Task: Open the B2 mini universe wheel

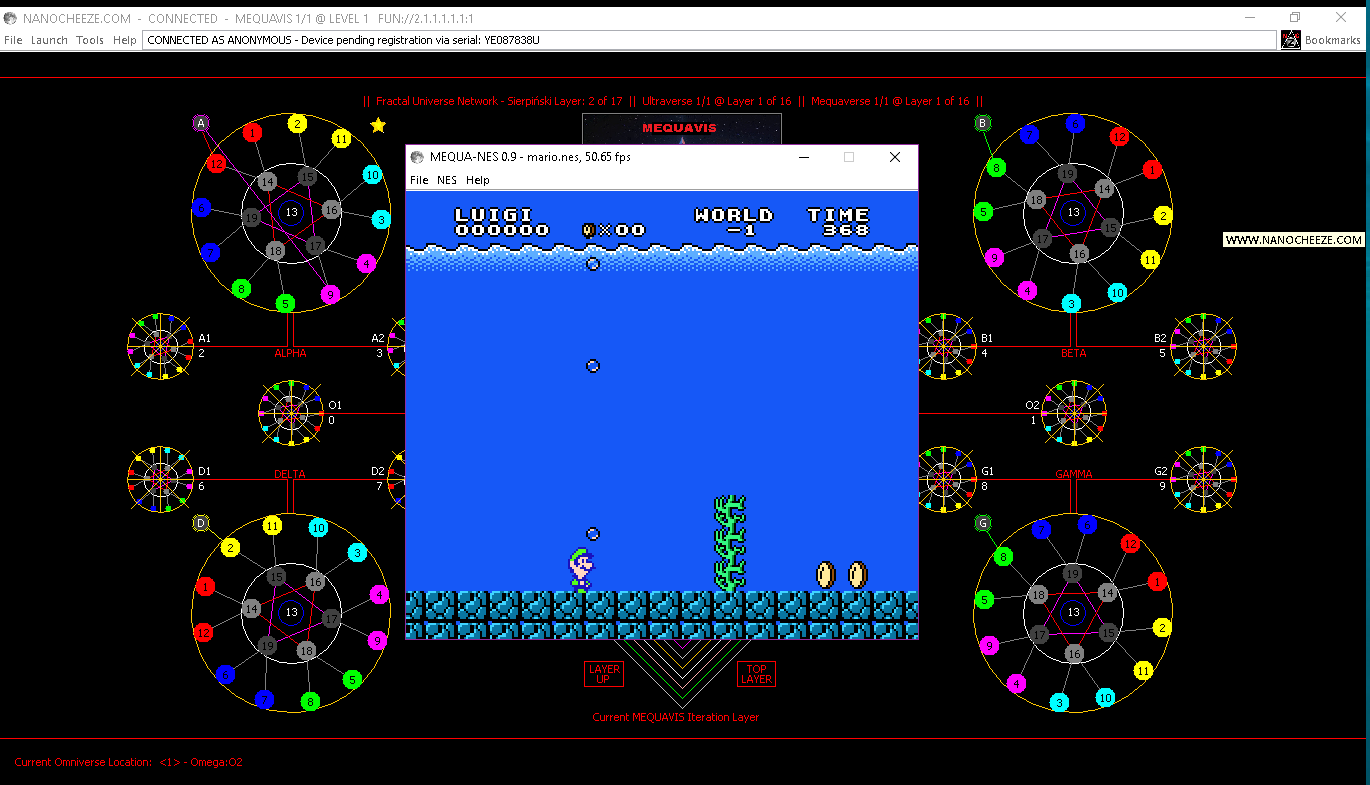Action: (x=1204, y=346)
